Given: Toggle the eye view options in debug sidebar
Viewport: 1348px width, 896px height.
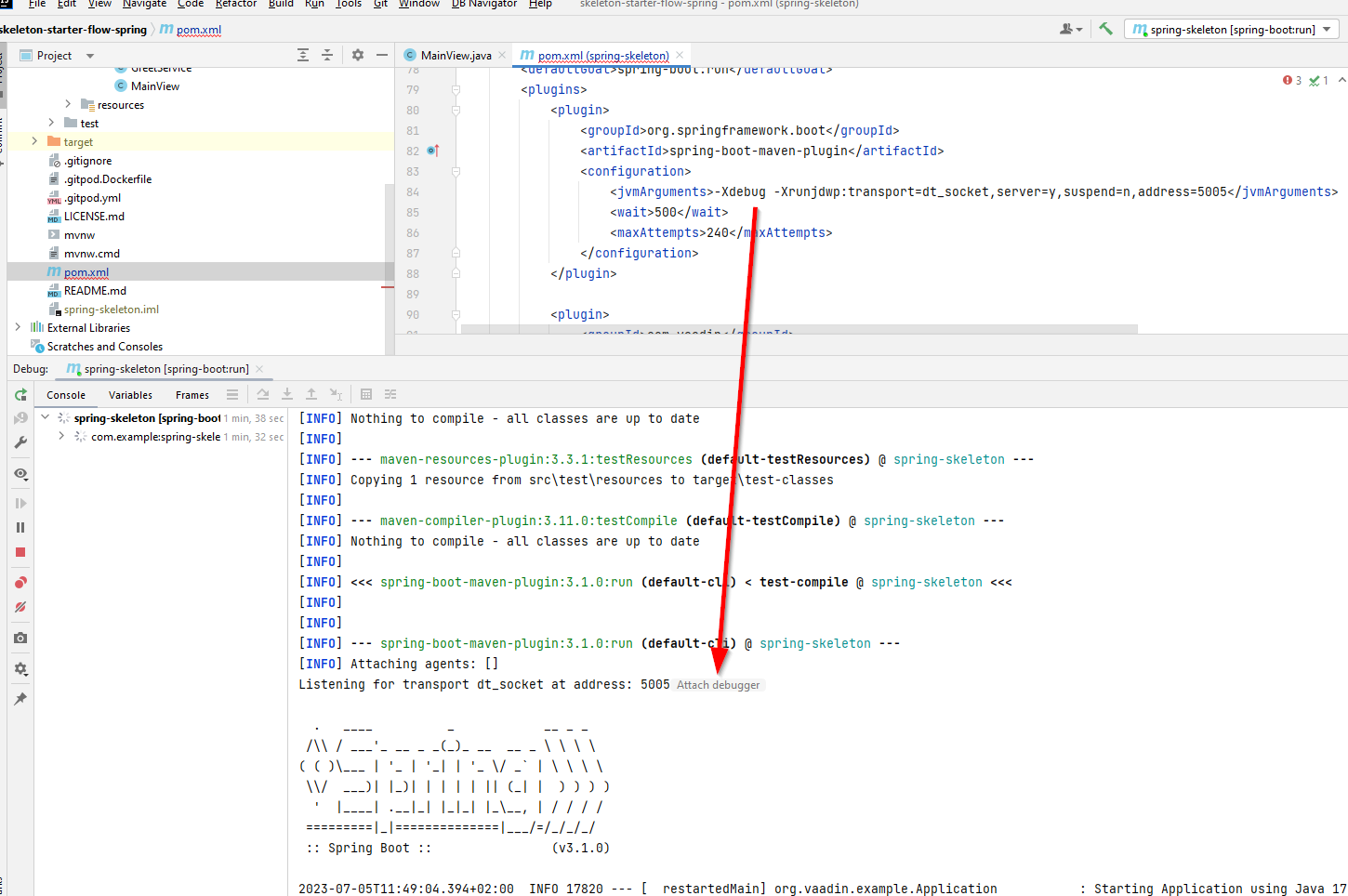Looking at the screenshot, I should (x=20, y=474).
